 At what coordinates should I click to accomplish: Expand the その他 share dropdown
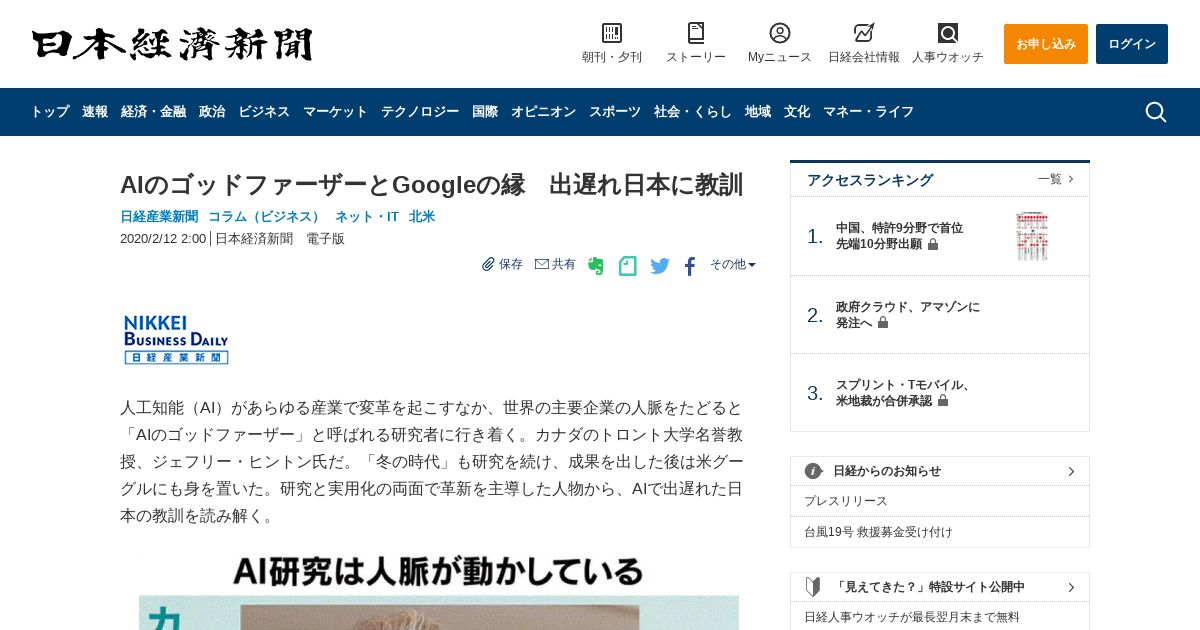(x=733, y=264)
